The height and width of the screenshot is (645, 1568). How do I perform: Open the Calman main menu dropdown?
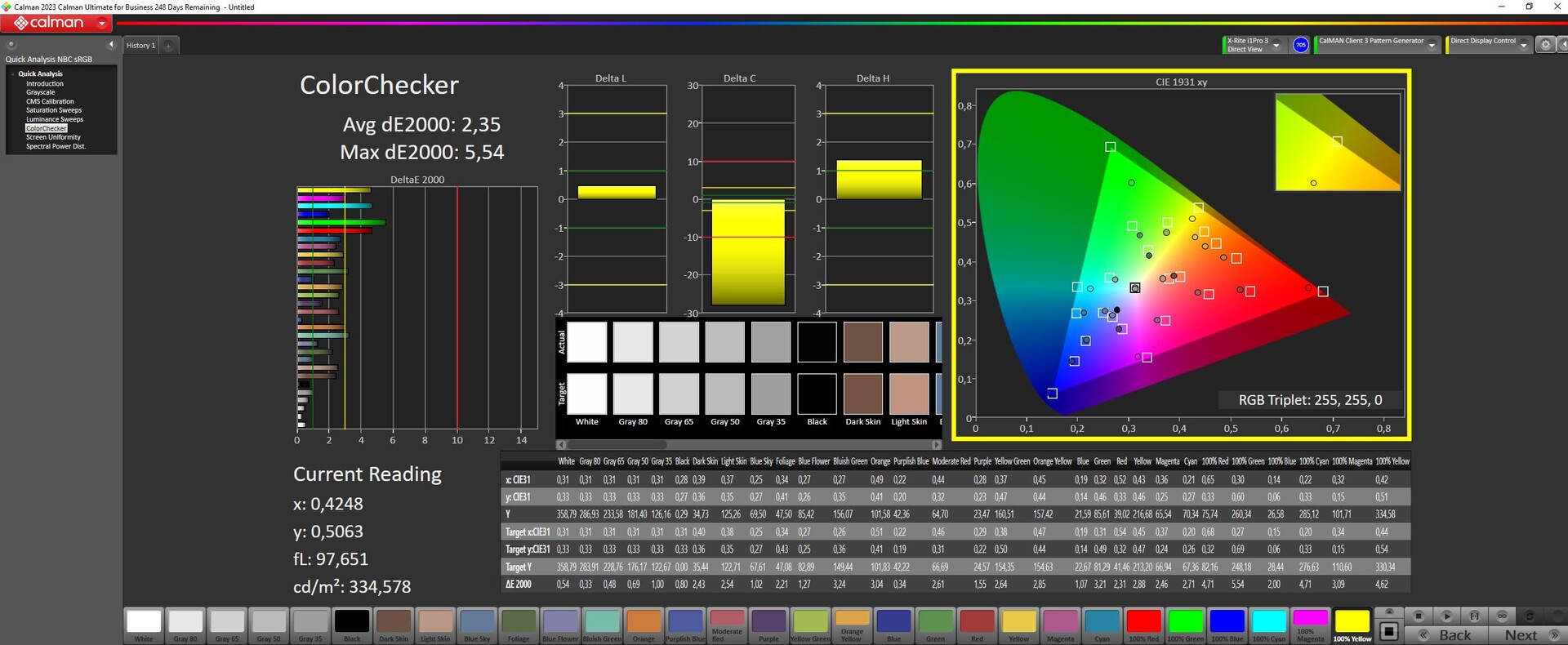click(102, 24)
